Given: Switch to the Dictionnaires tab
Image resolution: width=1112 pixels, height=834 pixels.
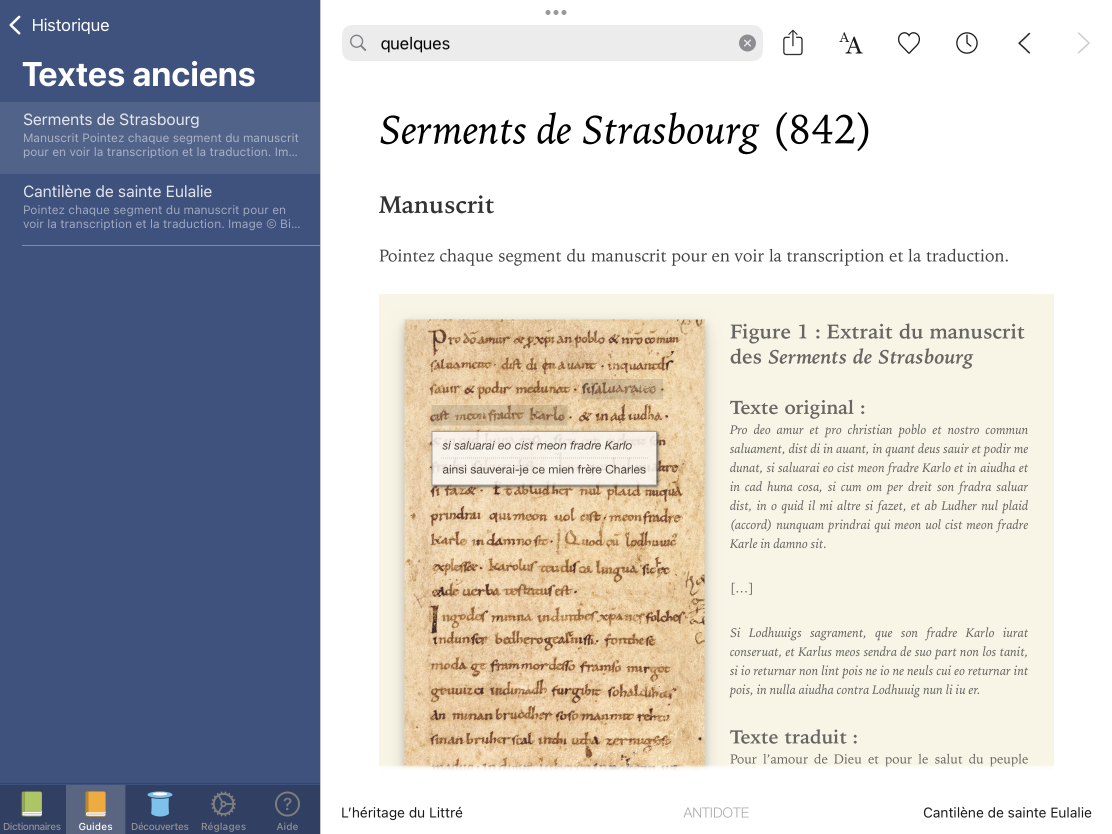Looking at the screenshot, I should click(x=33, y=810).
